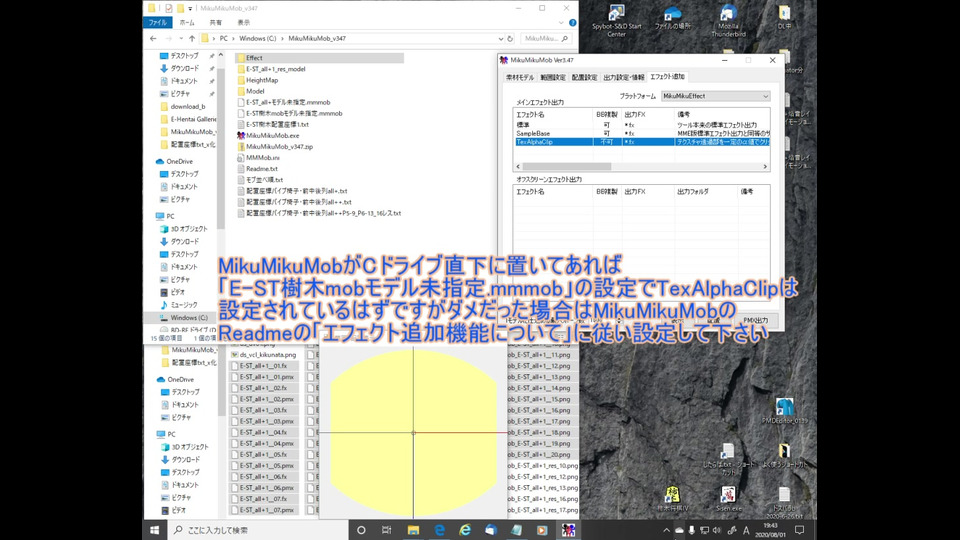Open the Windows Start menu
The height and width of the screenshot is (540, 960).
click(154, 530)
